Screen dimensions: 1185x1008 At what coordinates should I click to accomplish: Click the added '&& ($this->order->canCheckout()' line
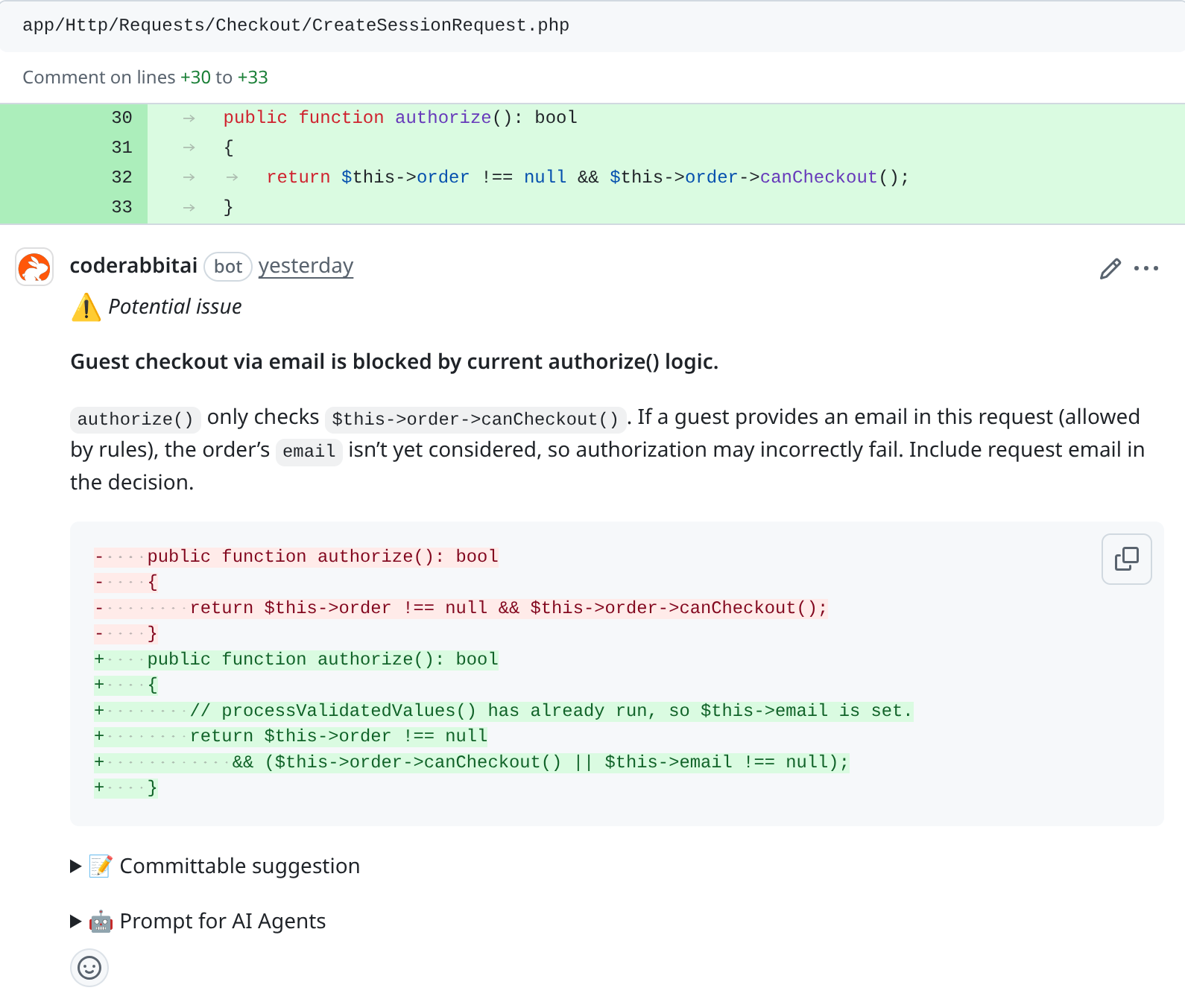(x=472, y=762)
